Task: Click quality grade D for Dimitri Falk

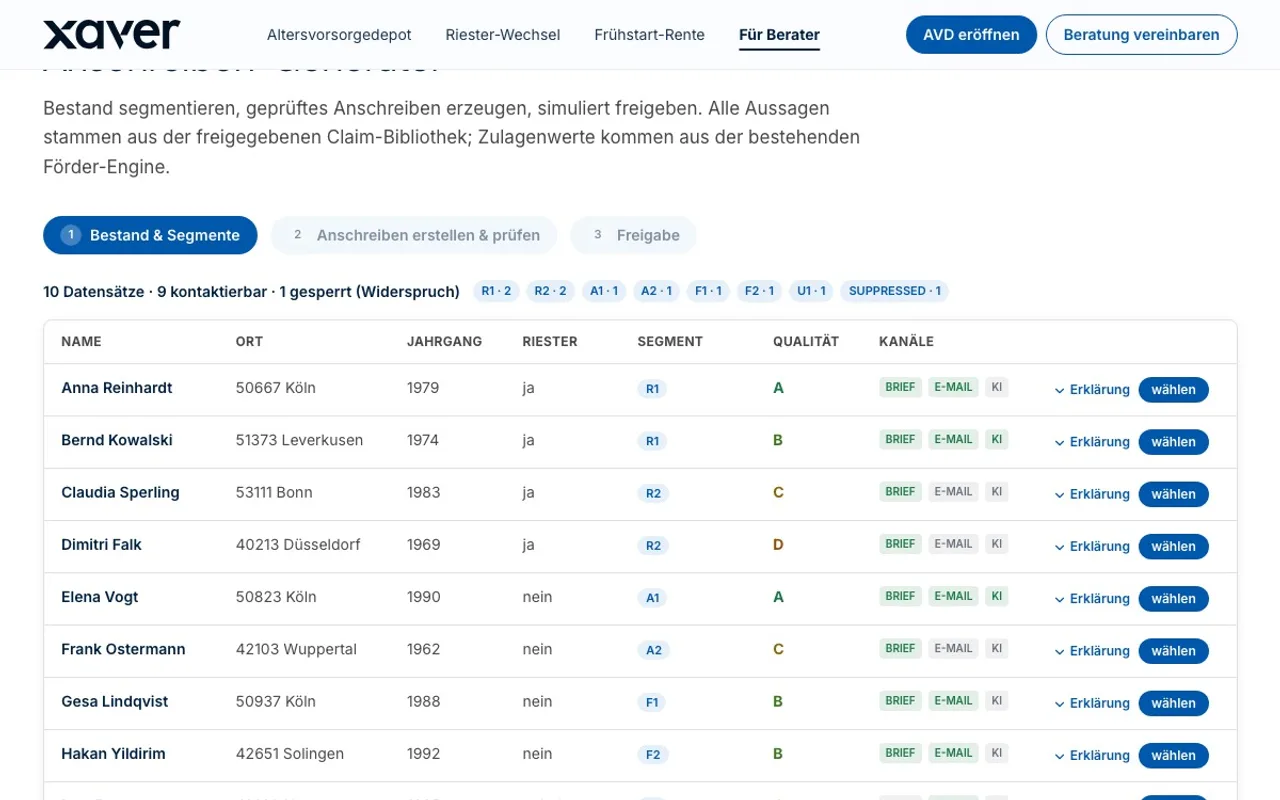Action: (x=778, y=544)
